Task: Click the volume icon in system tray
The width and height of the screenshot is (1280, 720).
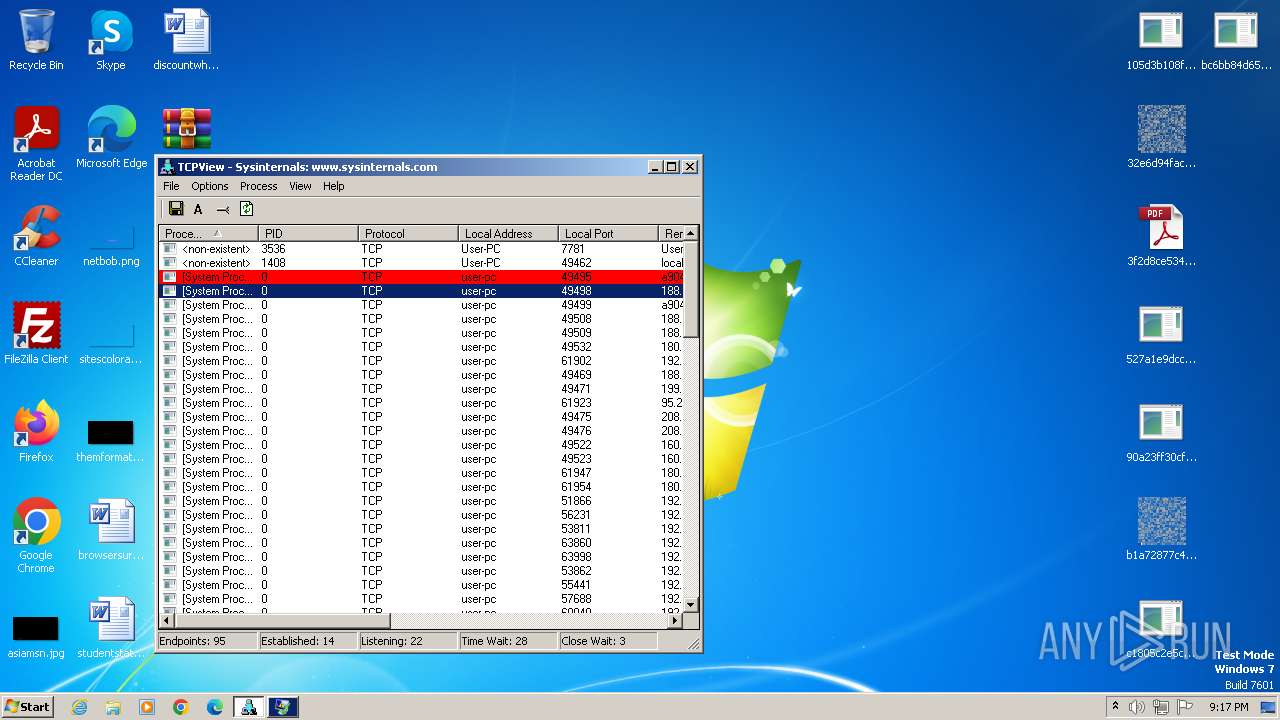Action: [x=1137, y=707]
